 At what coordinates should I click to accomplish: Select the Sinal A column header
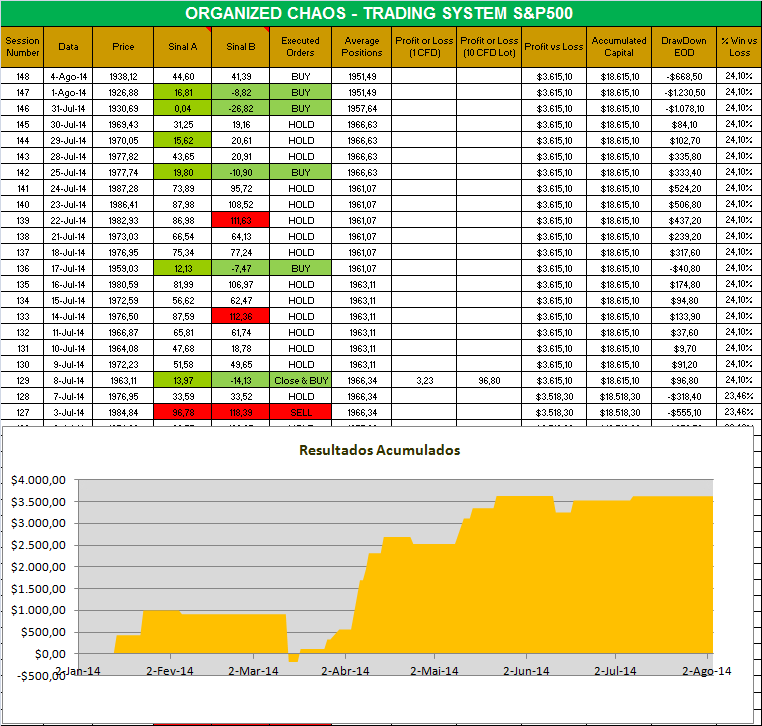tap(183, 47)
